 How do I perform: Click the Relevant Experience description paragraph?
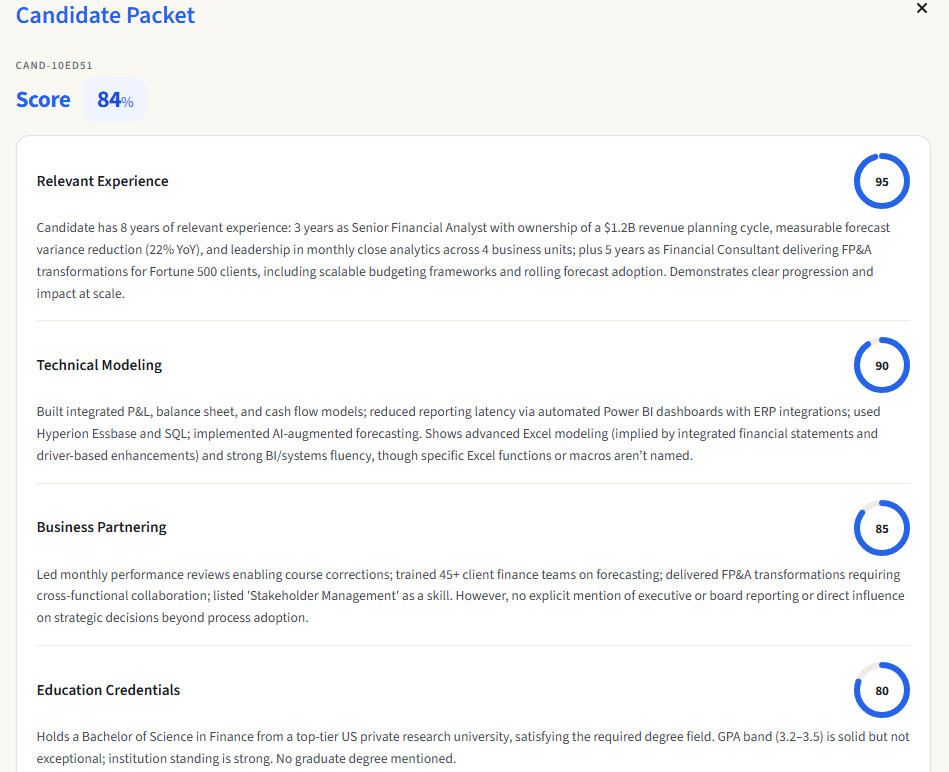click(463, 261)
